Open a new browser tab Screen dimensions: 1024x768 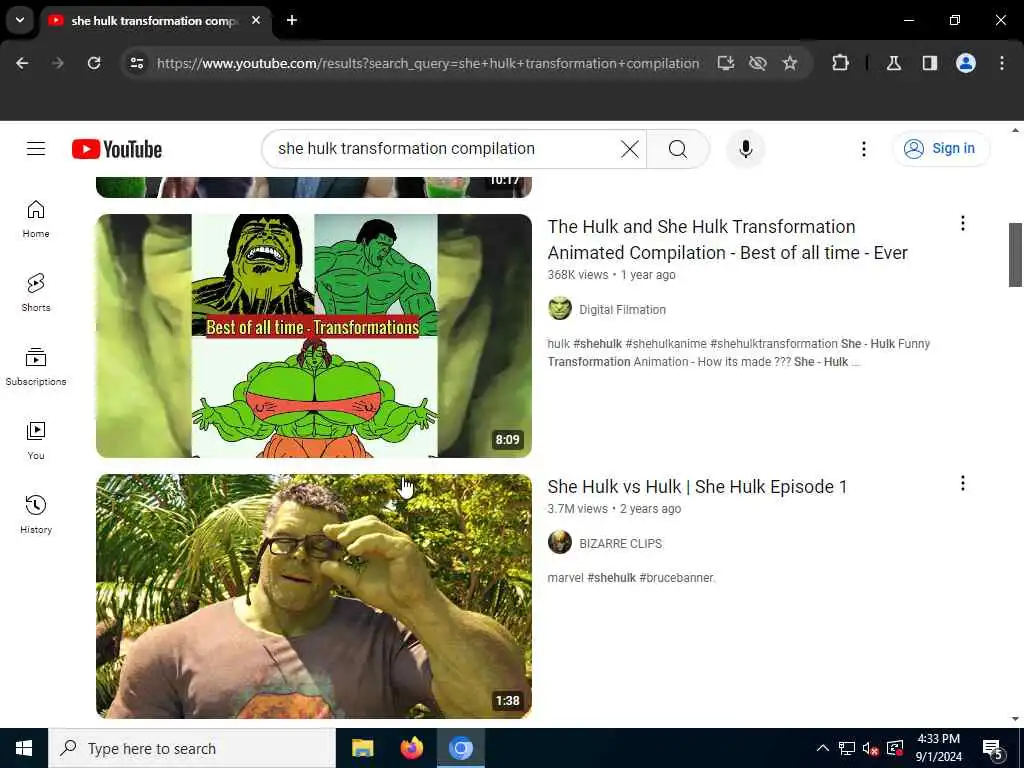tap(292, 20)
